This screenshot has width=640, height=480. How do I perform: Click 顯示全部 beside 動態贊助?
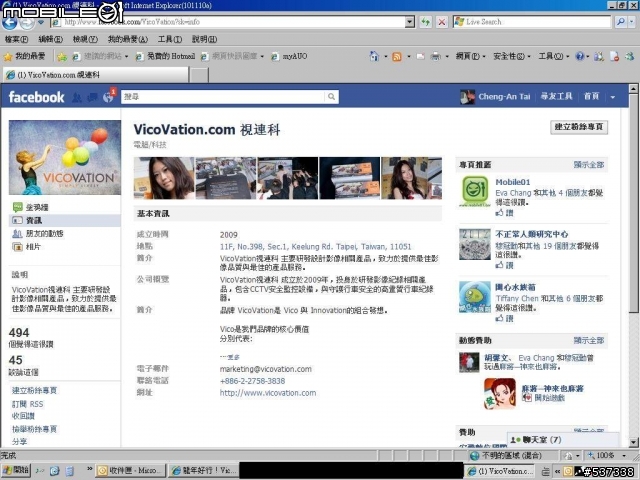(x=589, y=340)
